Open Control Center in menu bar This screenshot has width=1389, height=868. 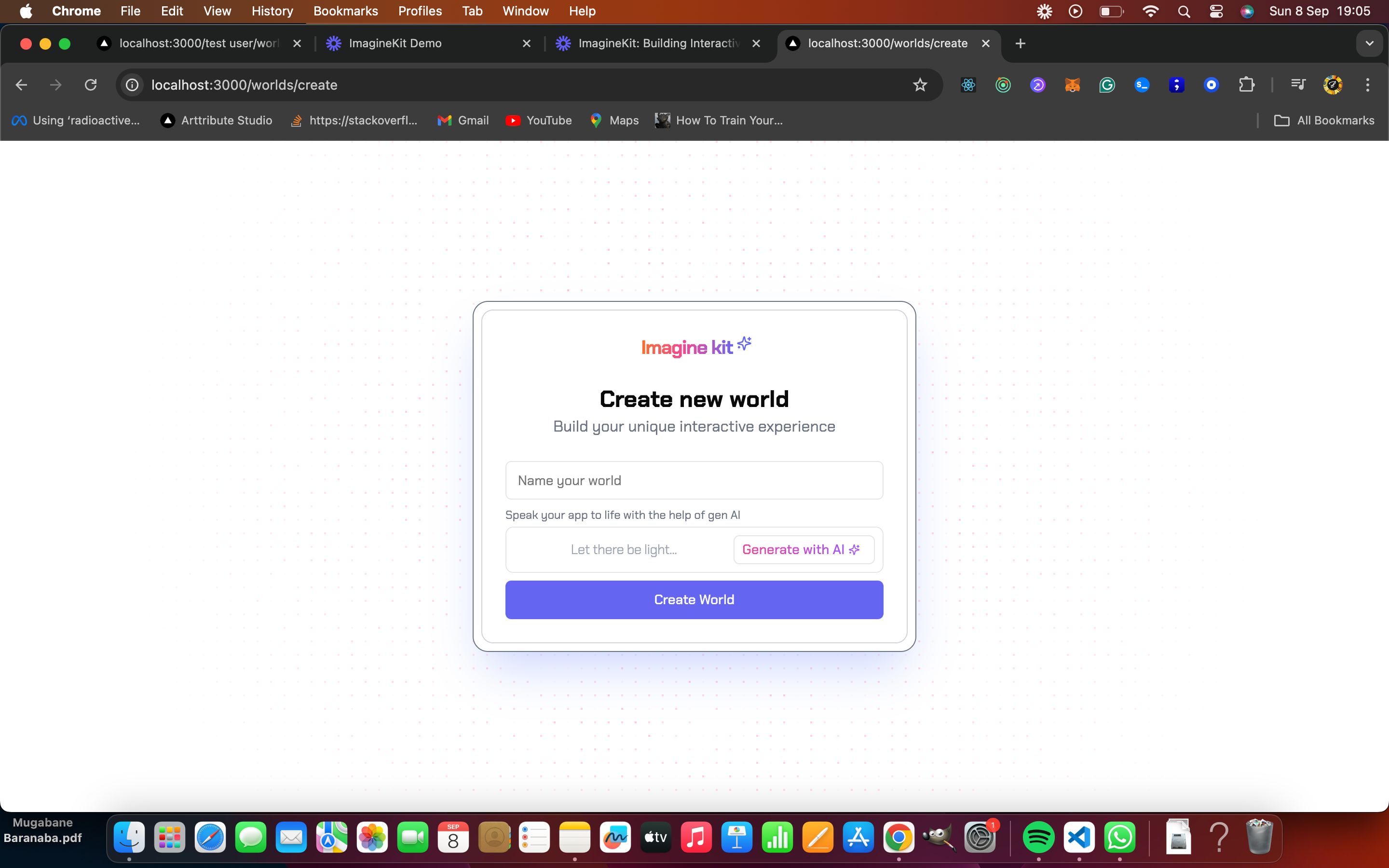[1216, 11]
